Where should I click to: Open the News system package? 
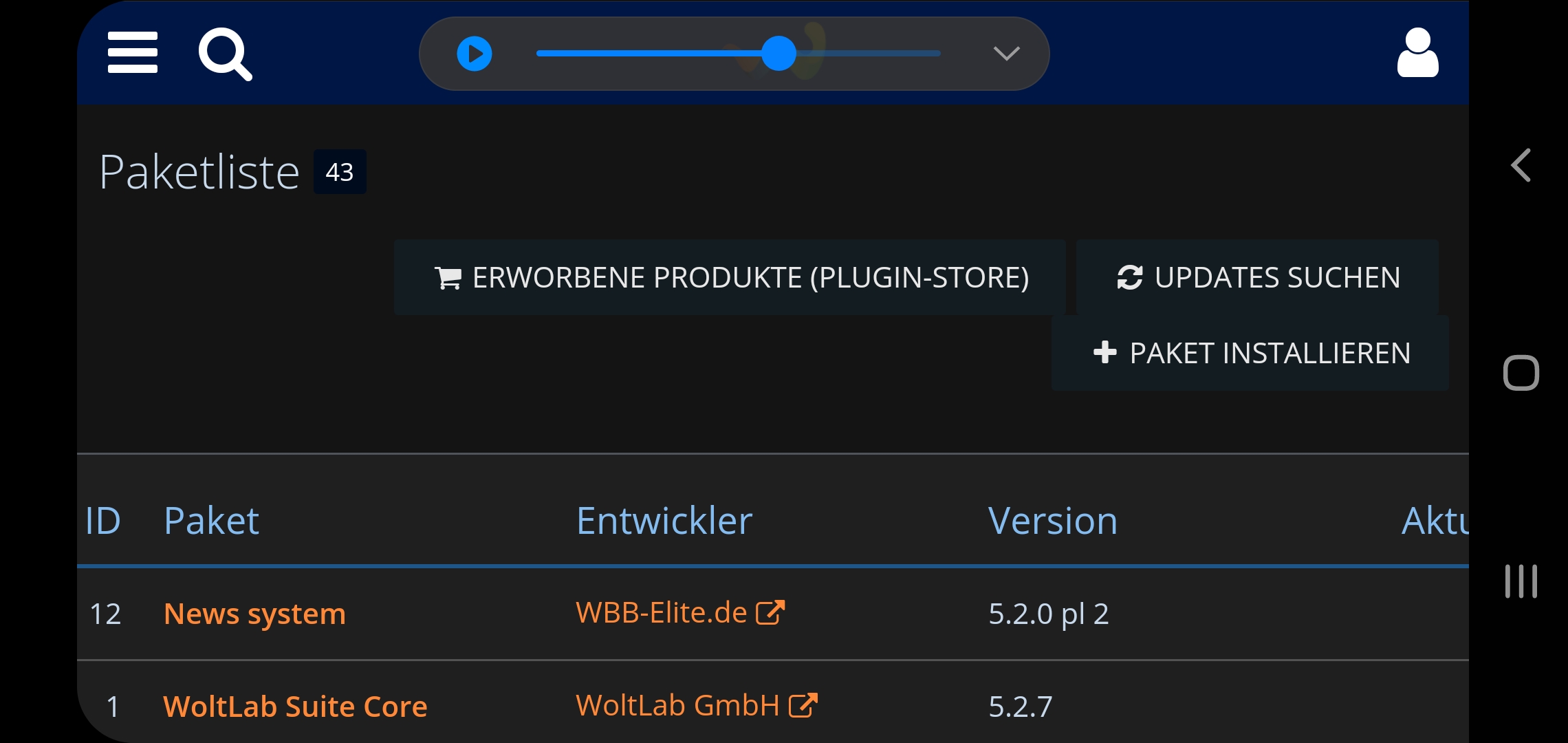click(x=254, y=614)
